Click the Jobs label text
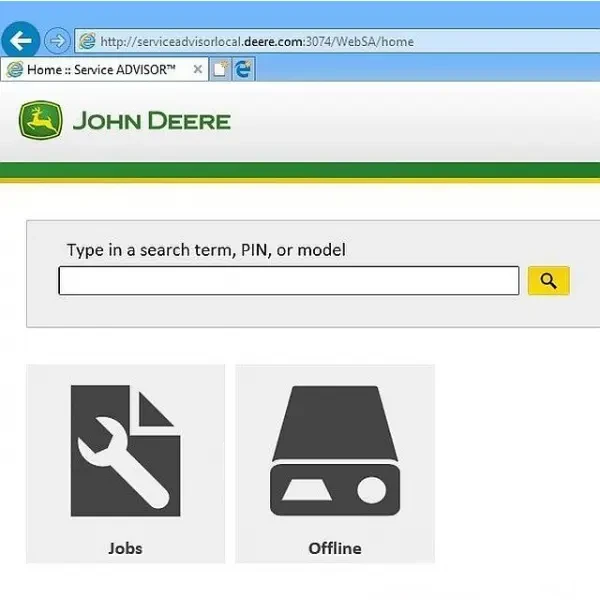 126,548
